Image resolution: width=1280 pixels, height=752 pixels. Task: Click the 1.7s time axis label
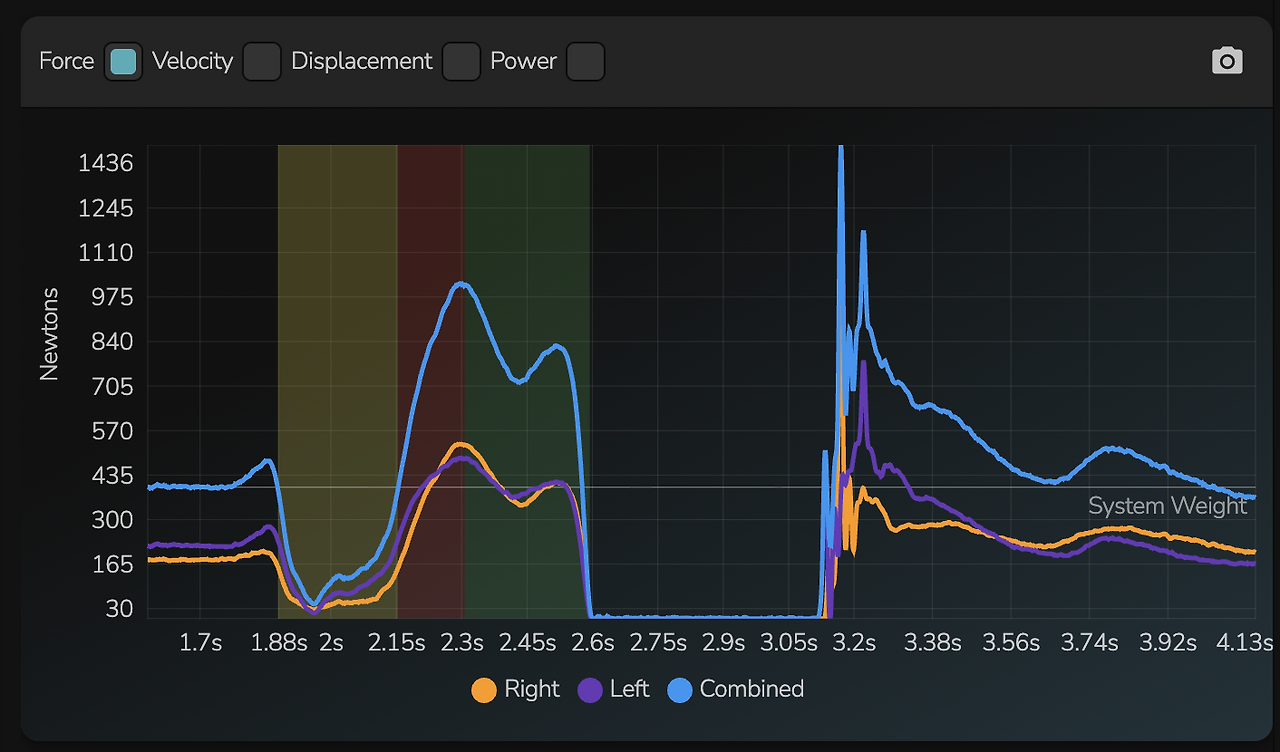click(201, 642)
